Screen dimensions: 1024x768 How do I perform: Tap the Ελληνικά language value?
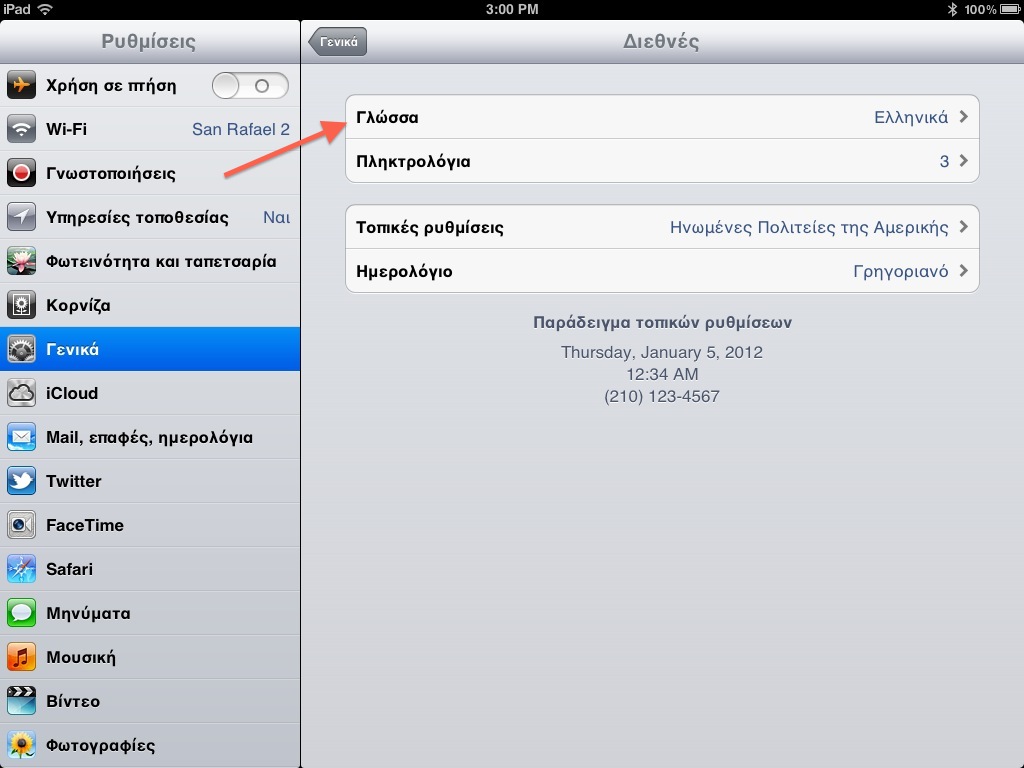click(911, 118)
